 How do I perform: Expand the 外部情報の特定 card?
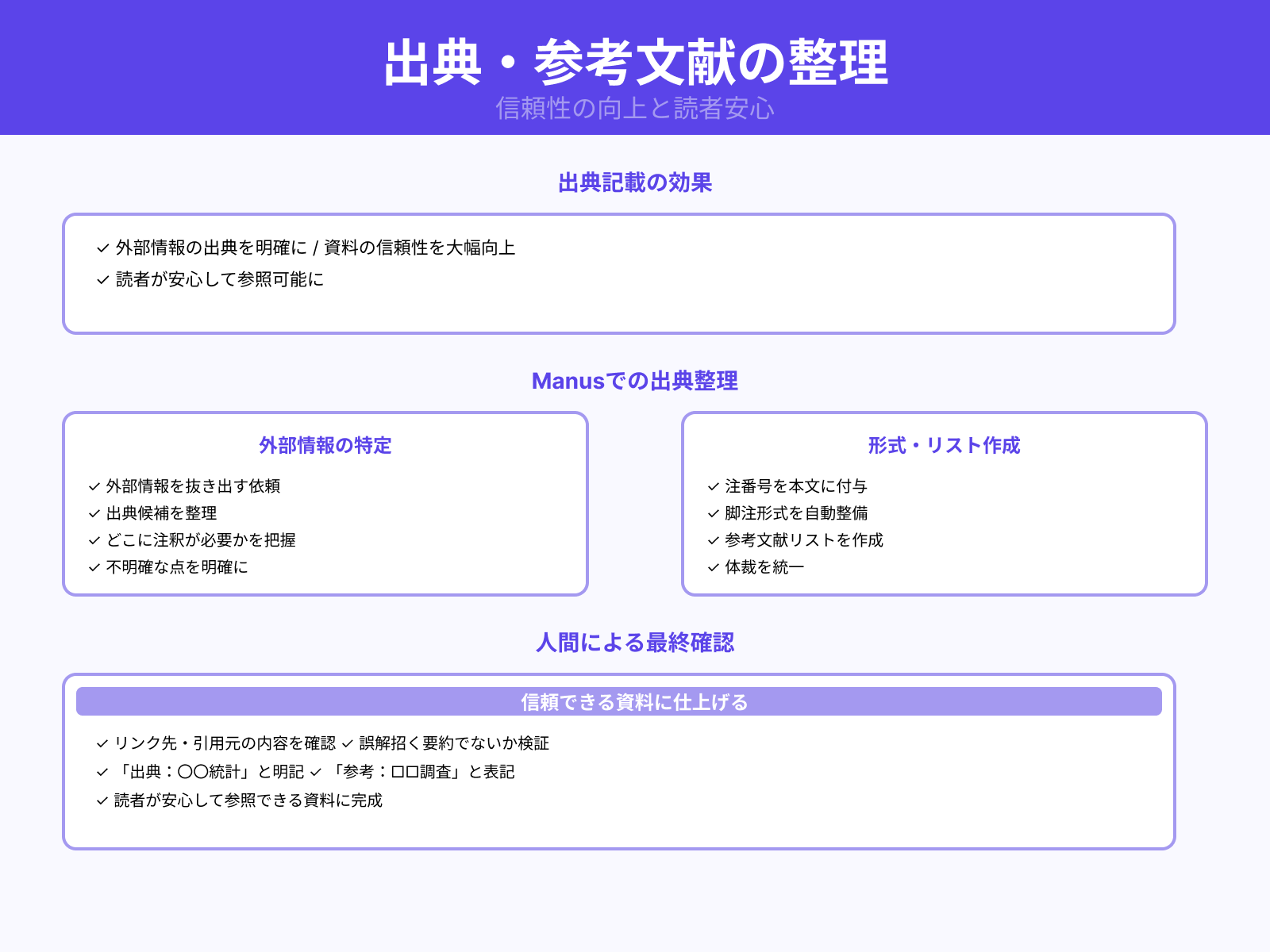(x=325, y=446)
